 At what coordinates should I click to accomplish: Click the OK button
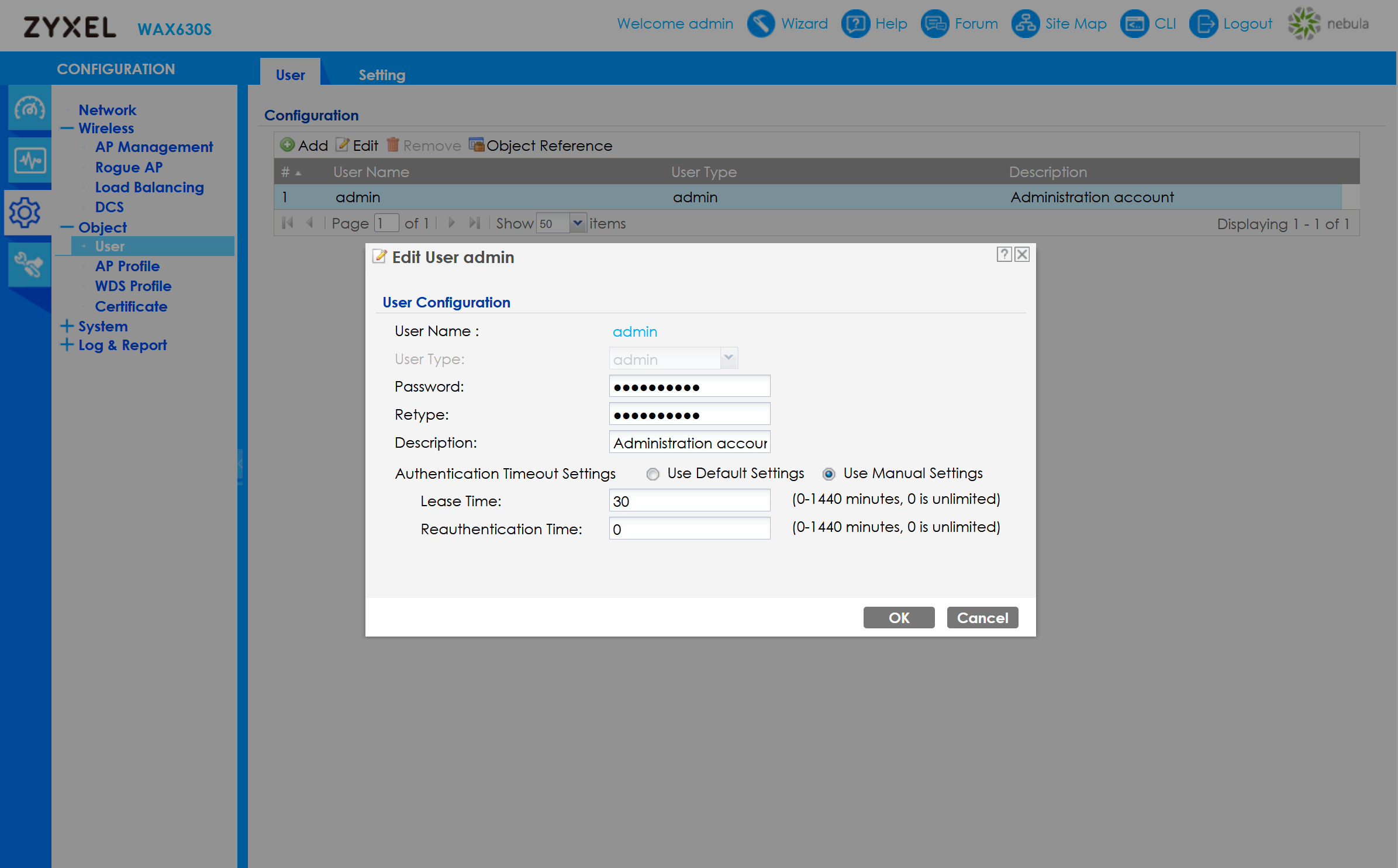point(898,618)
